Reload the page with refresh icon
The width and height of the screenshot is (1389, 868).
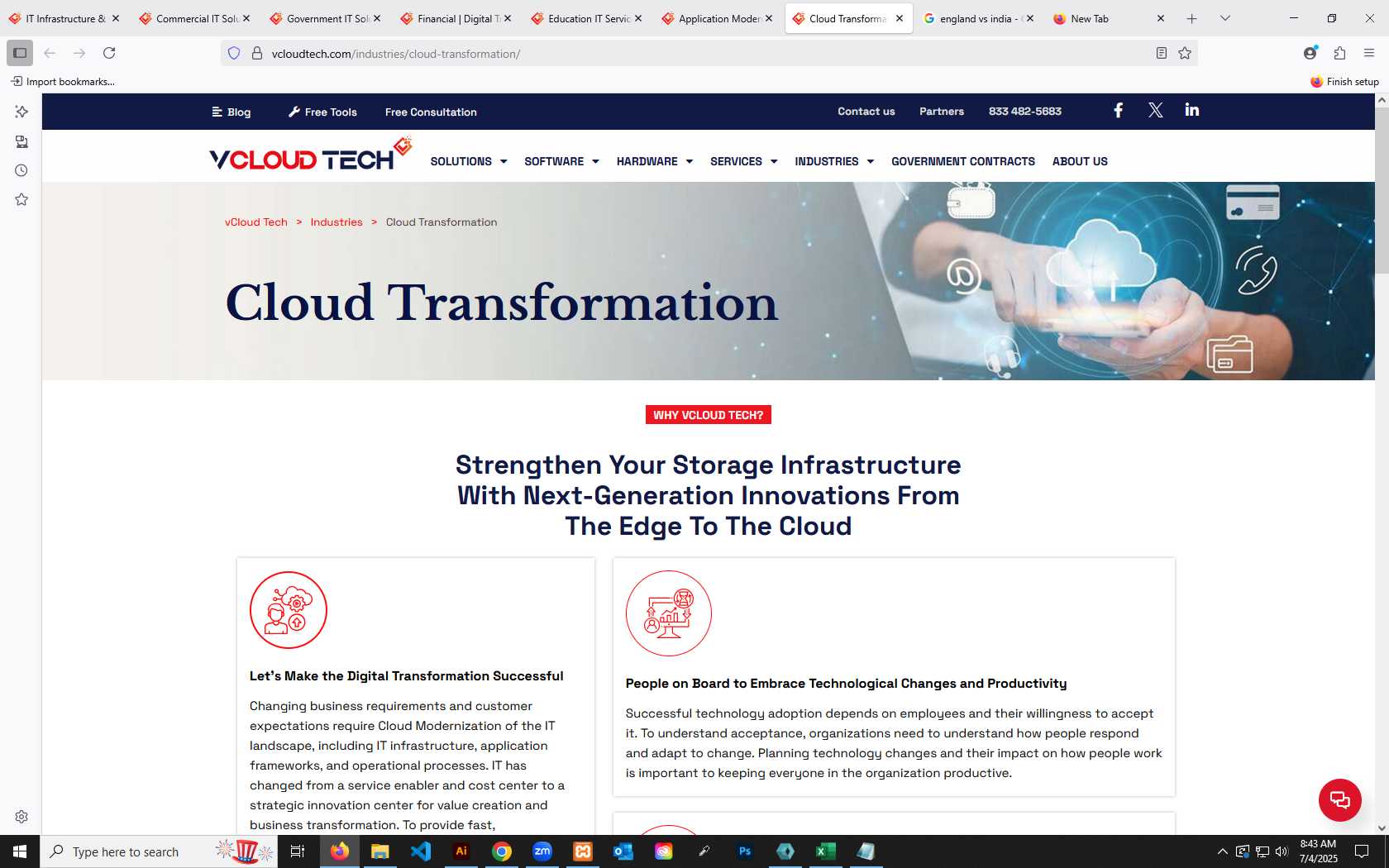pos(109,53)
